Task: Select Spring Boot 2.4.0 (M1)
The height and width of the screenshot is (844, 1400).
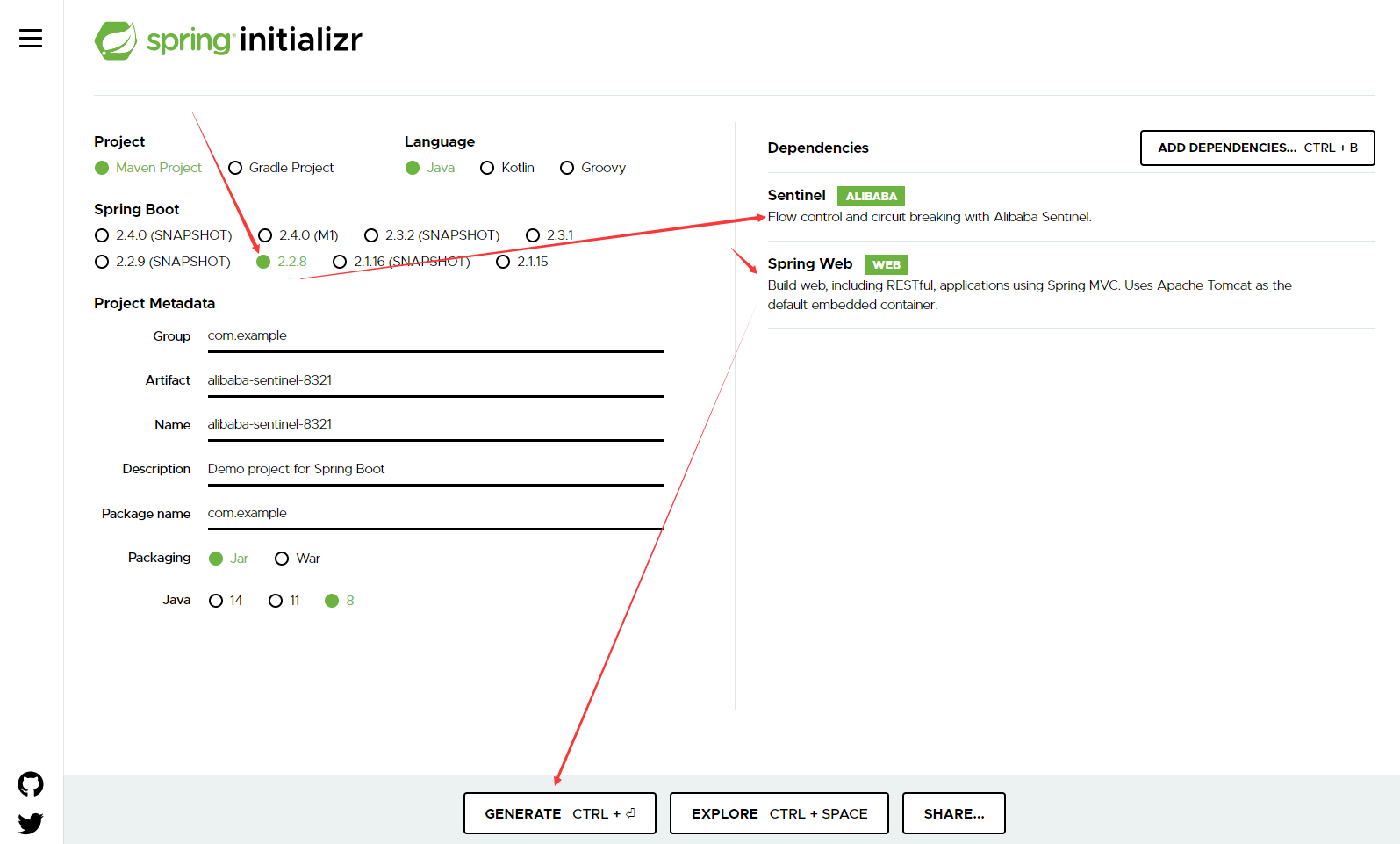Action: pos(298,235)
